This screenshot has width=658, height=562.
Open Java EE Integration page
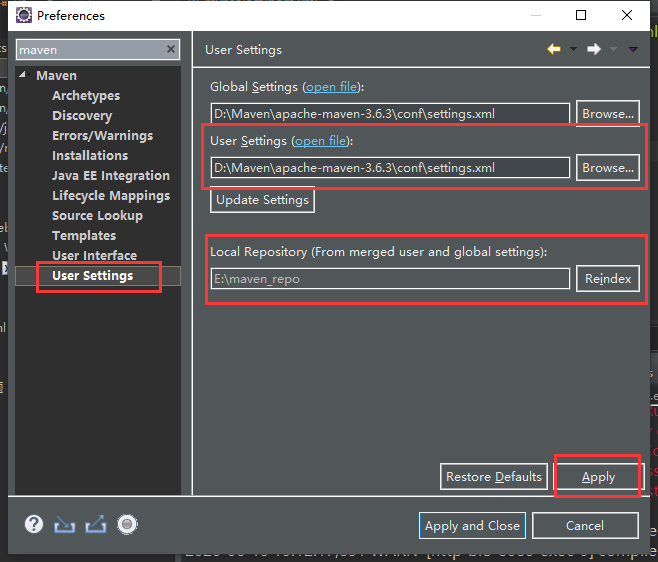coord(111,175)
